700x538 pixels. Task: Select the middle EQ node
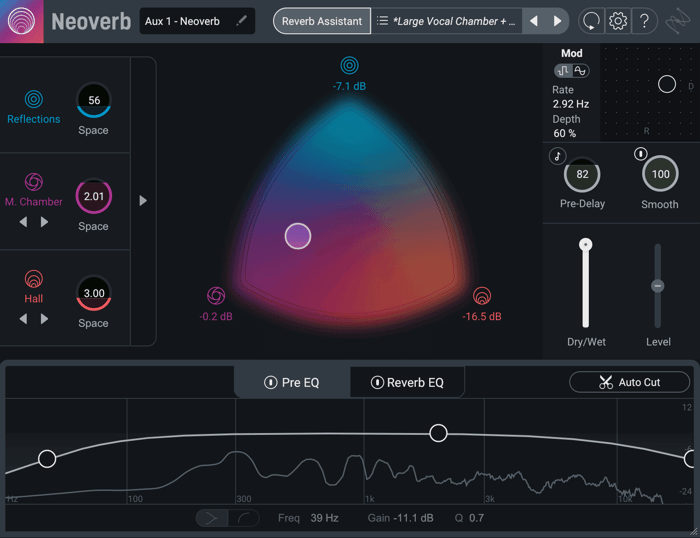438,433
